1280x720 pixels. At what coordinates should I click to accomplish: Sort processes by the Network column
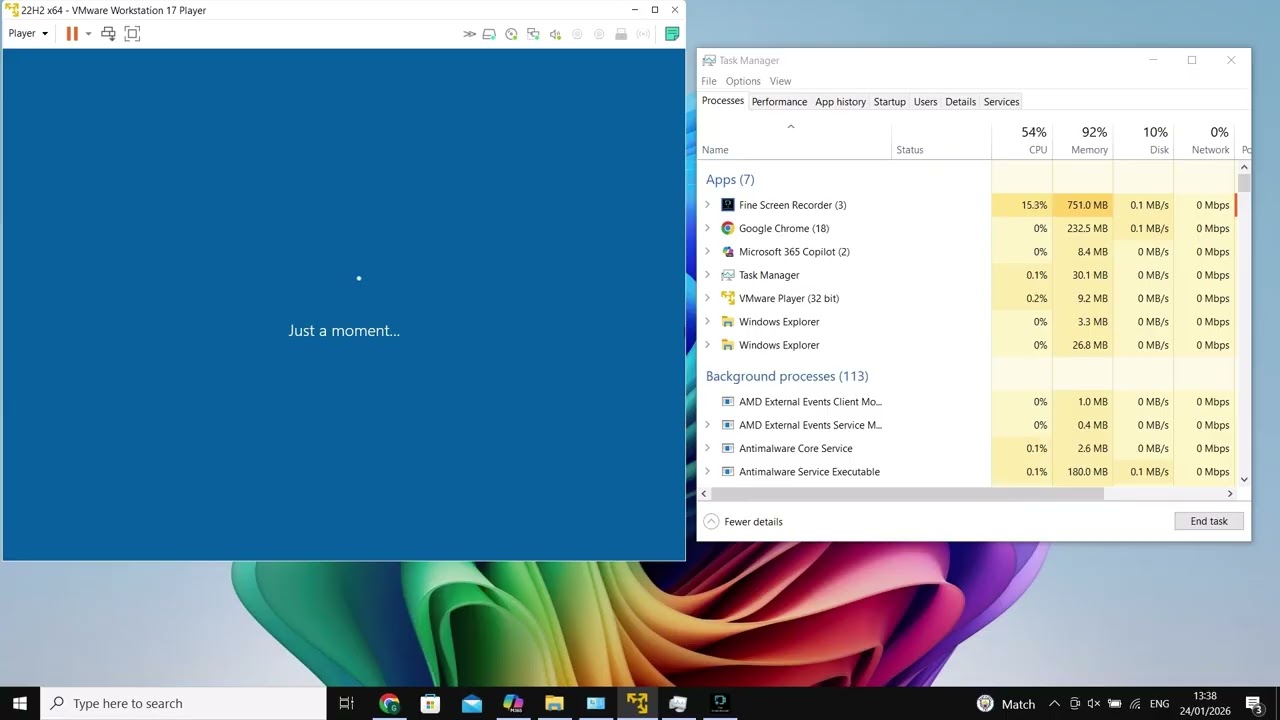1204,140
